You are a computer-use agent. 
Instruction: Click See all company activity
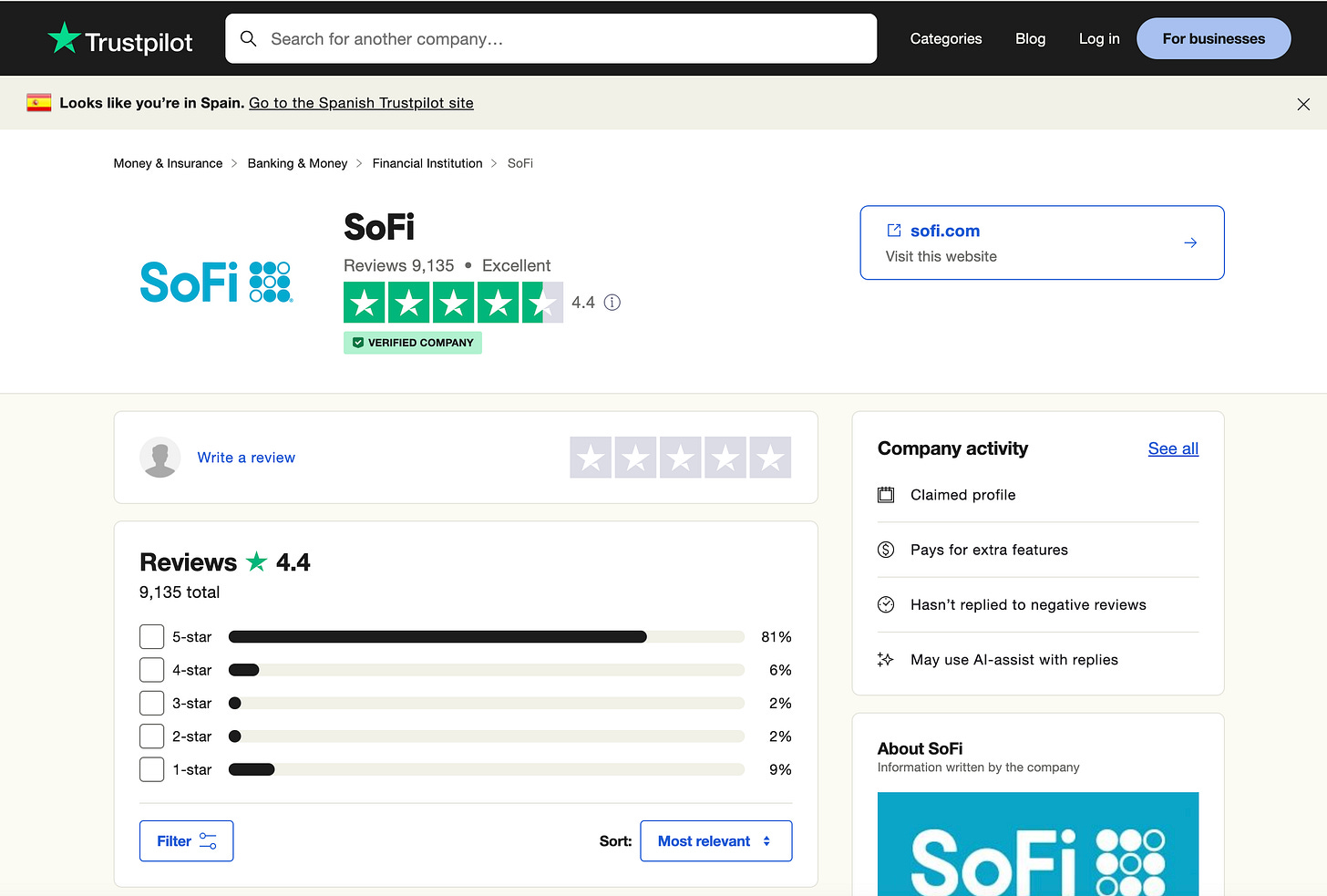[x=1173, y=448]
